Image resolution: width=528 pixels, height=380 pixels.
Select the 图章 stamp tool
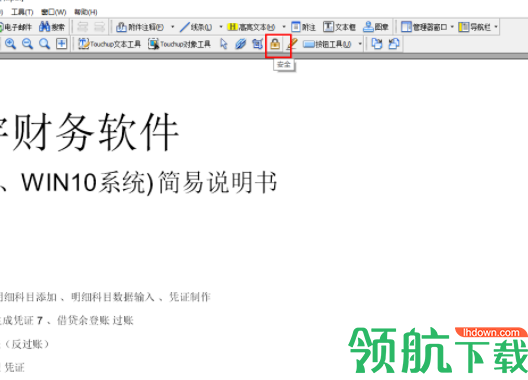tap(376, 27)
